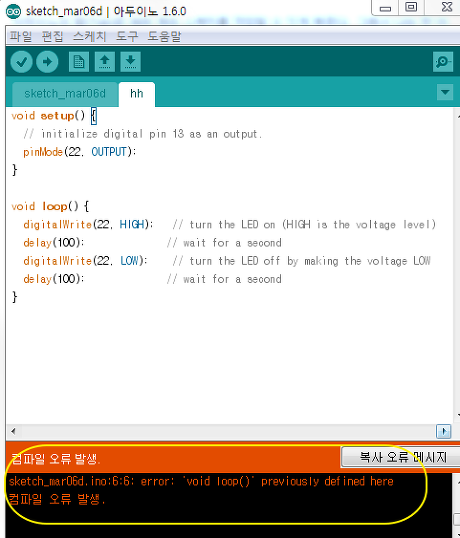Click the editor horizontal scrollbar right arrow
This screenshot has width=460, height=538.
coord(444,431)
